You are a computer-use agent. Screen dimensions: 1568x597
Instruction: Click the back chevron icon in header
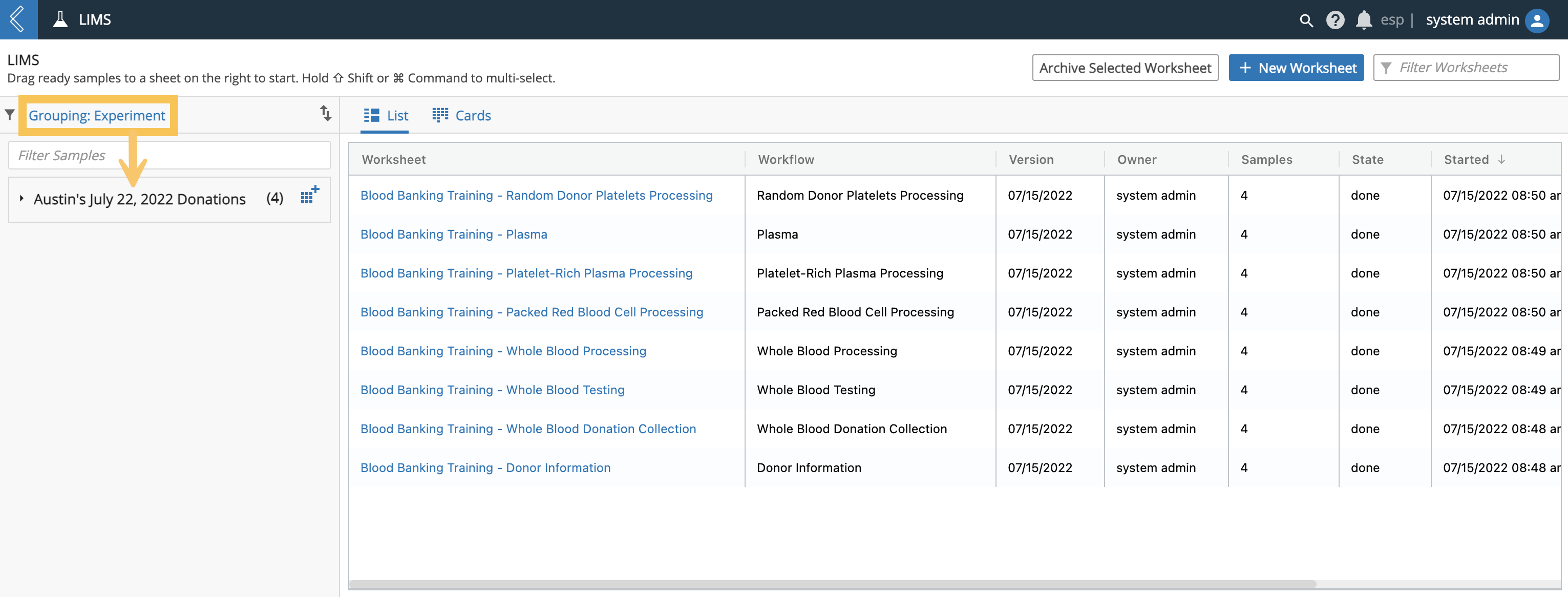(x=18, y=19)
